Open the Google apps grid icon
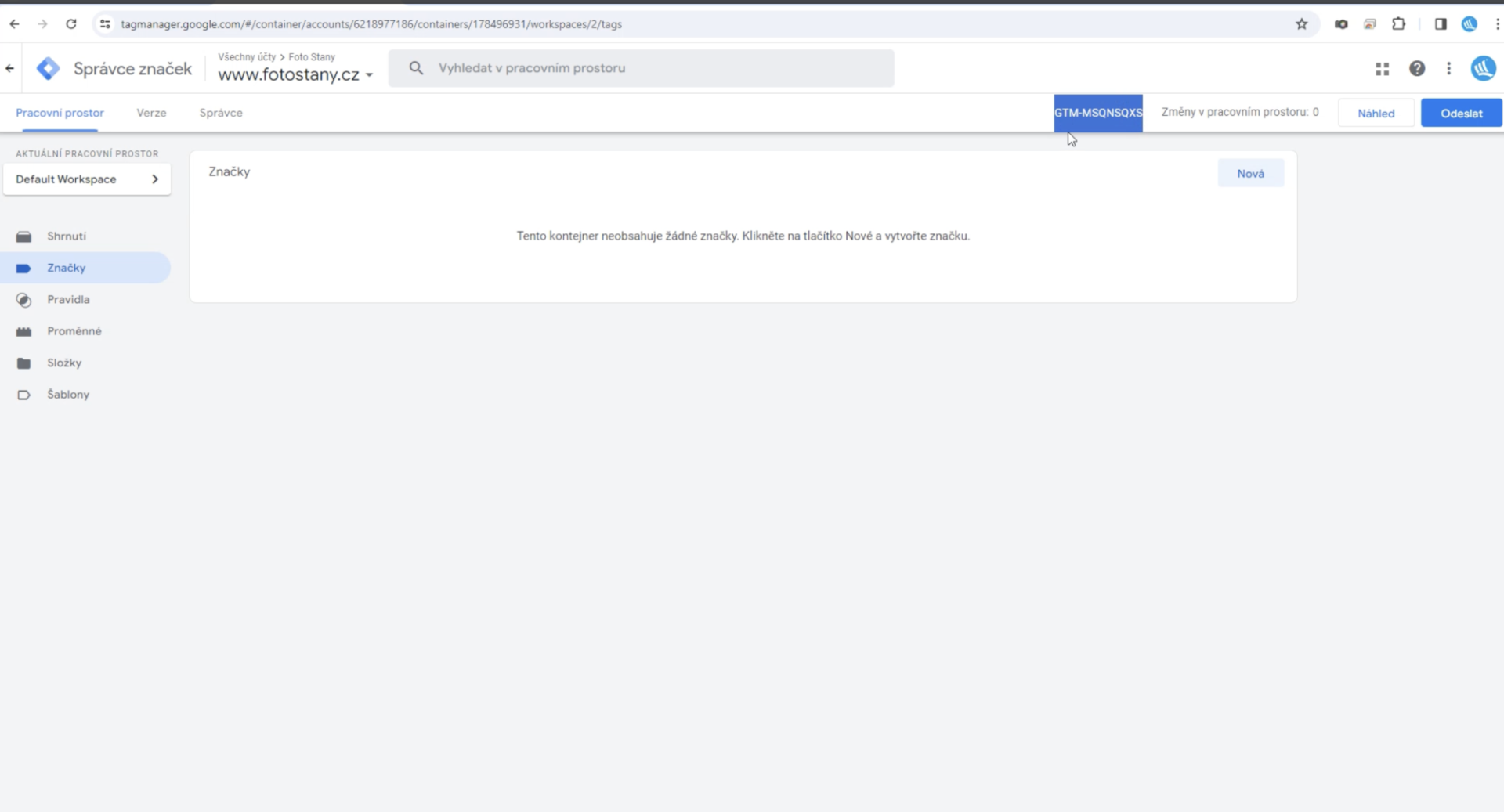The width and height of the screenshot is (1504, 812). [x=1383, y=69]
